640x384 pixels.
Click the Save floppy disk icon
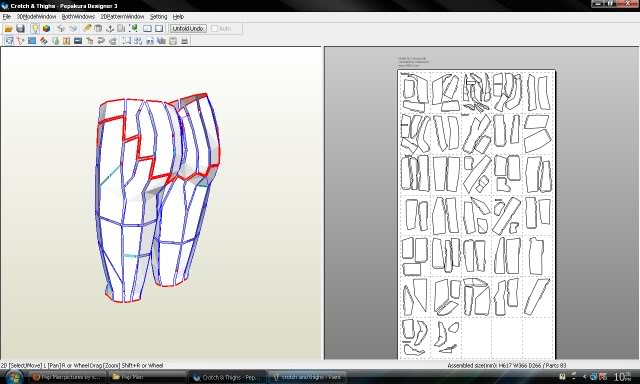pyautogui.click(x=20, y=29)
